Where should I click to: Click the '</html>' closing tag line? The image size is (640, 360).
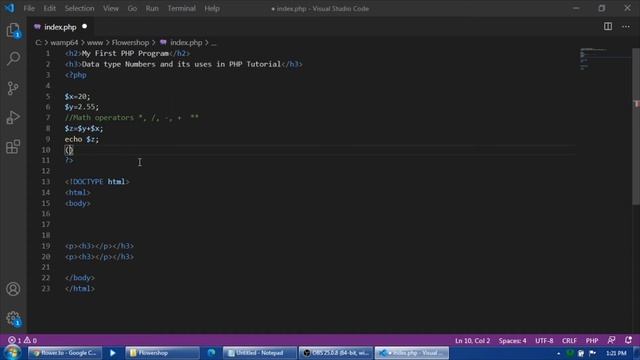80,289
